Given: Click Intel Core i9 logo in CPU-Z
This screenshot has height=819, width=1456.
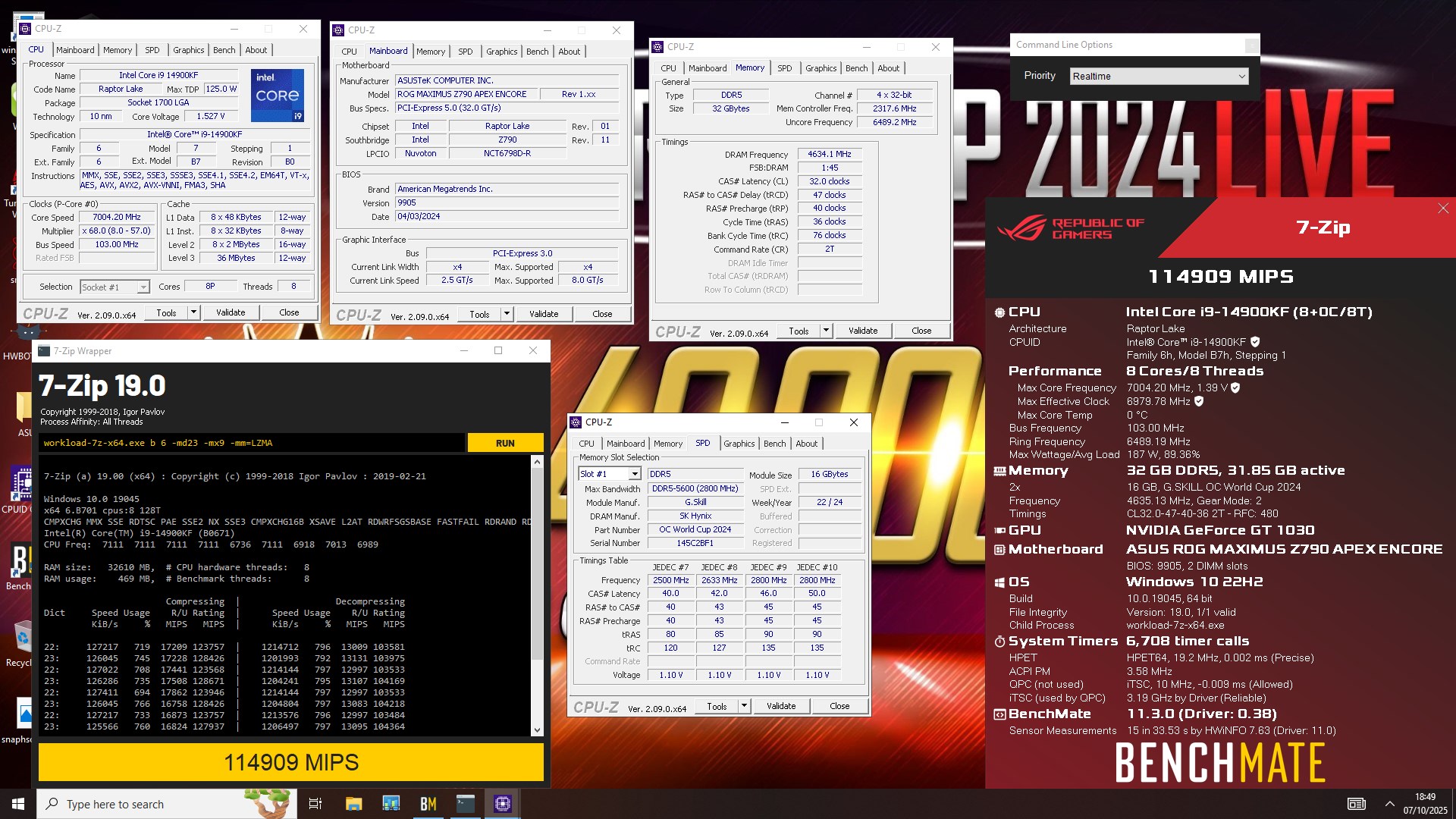Looking at the screenshot, I should pos(278,95).
